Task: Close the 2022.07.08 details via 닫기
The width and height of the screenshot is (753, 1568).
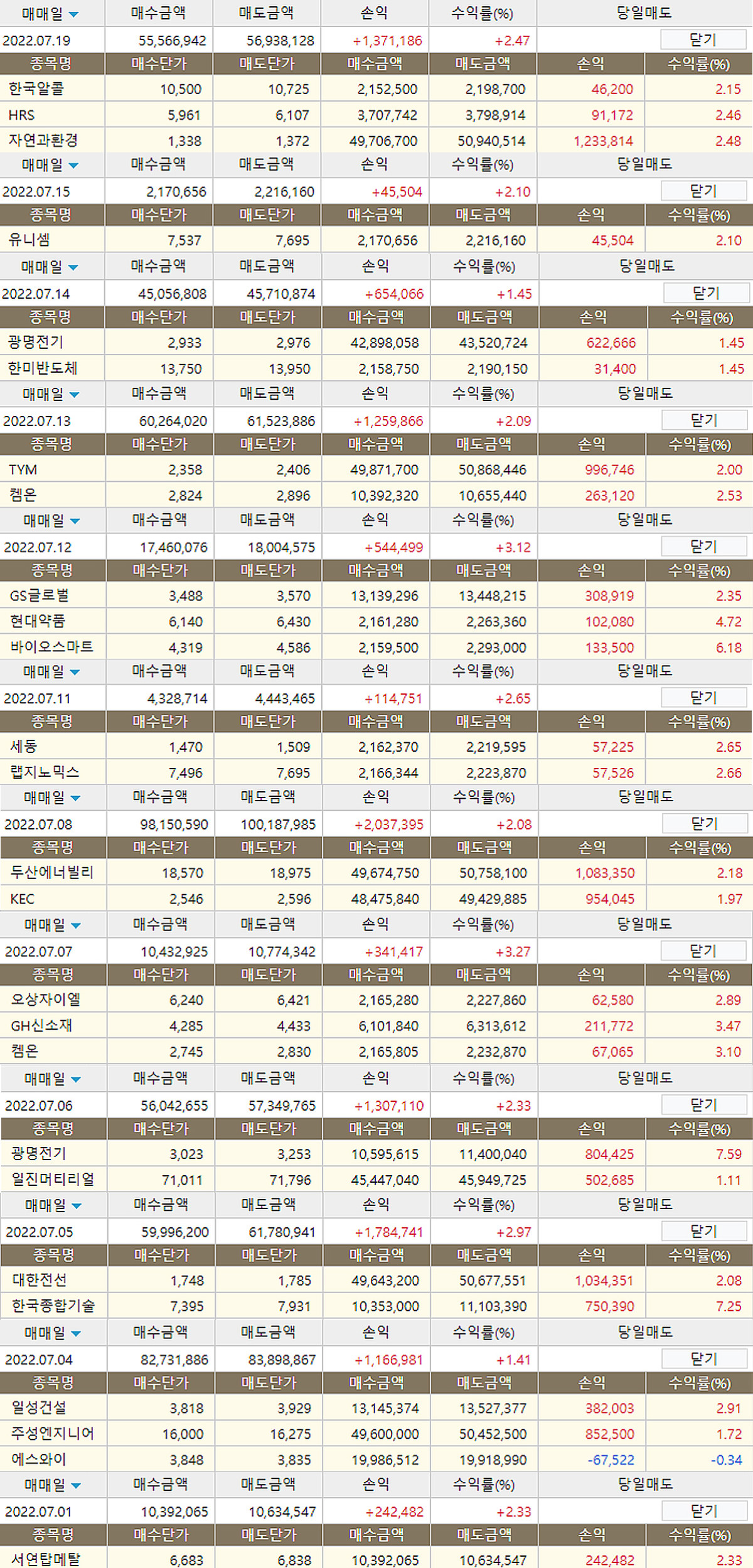Action: click(704, 824)
